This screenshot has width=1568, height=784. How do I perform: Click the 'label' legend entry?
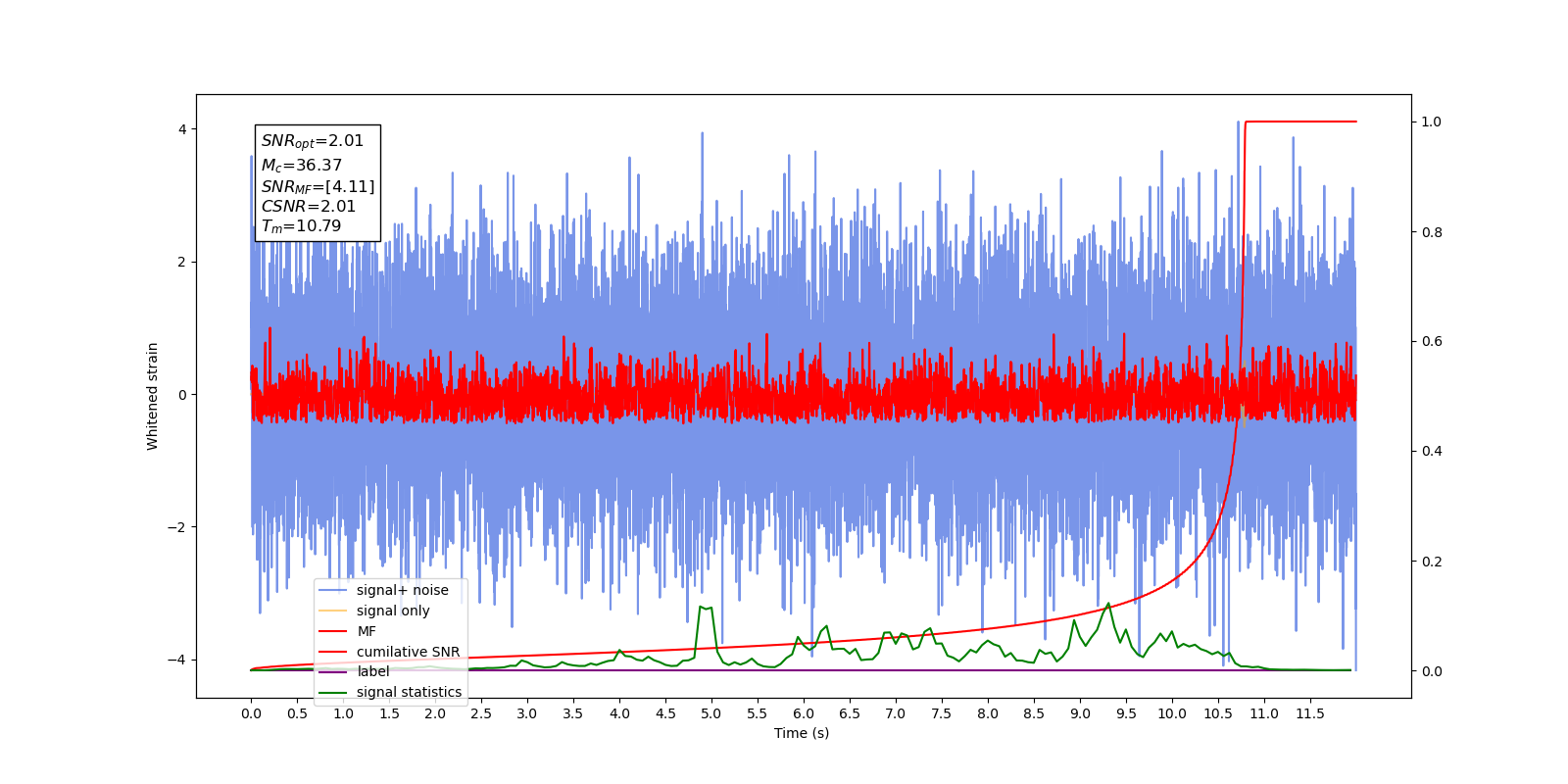click(355, 671)
